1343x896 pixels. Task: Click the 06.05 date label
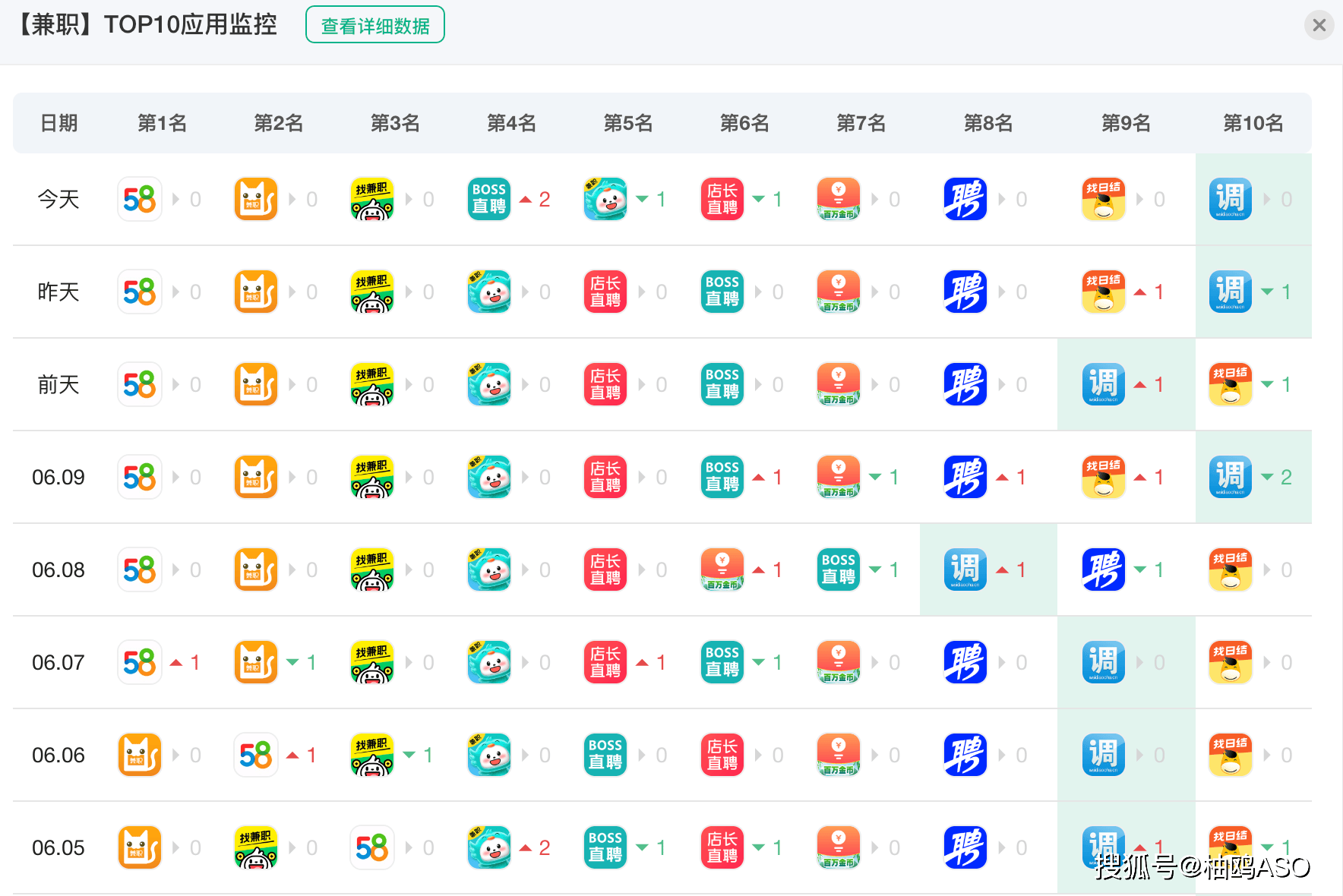pos(58,847)
